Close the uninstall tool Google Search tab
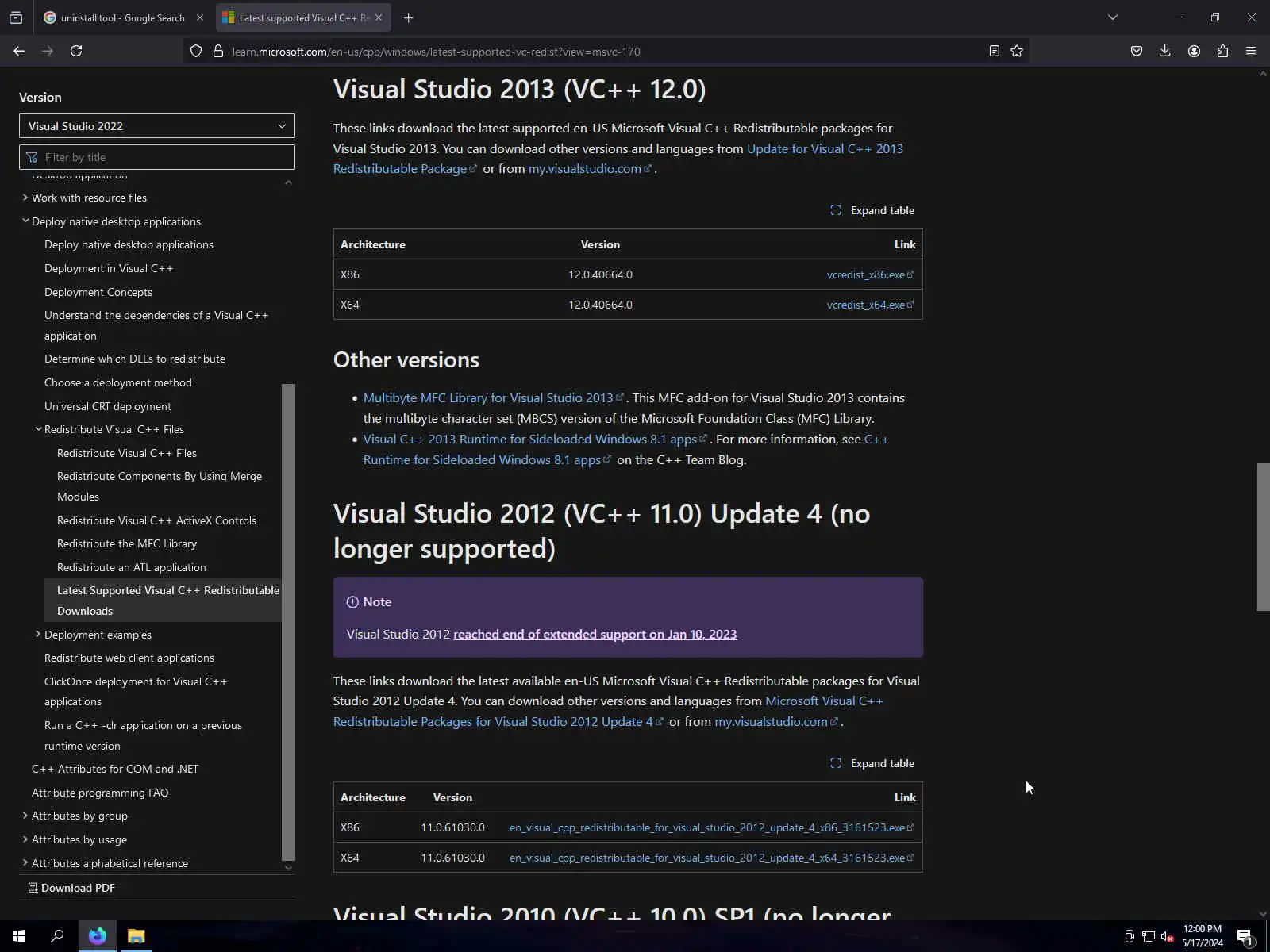The width and height of the screenshot is (1270, 952). click(200, 17)
